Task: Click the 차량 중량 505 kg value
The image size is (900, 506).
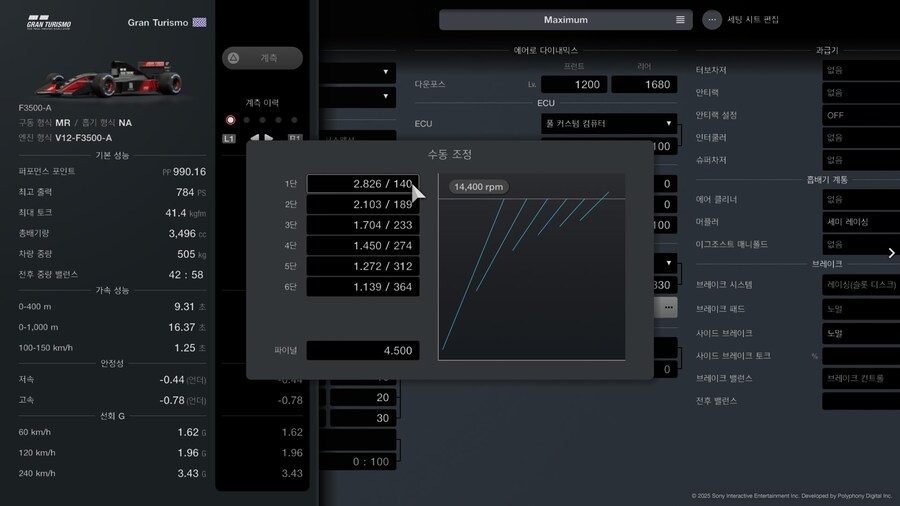Action: click(x=191, y=254)
